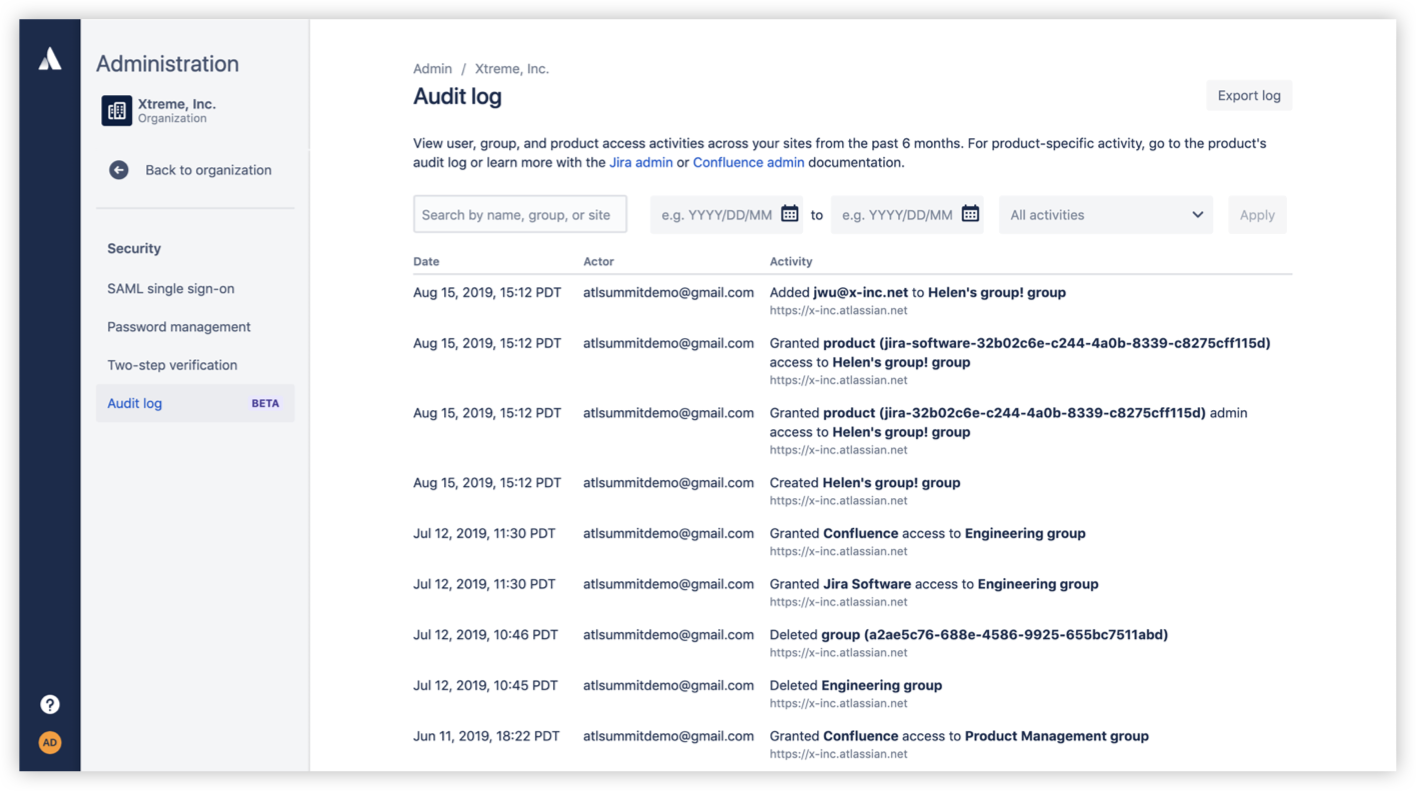Open the Jira admin documentation link
Screen dimensions: 1416x792
pos(641,162)
